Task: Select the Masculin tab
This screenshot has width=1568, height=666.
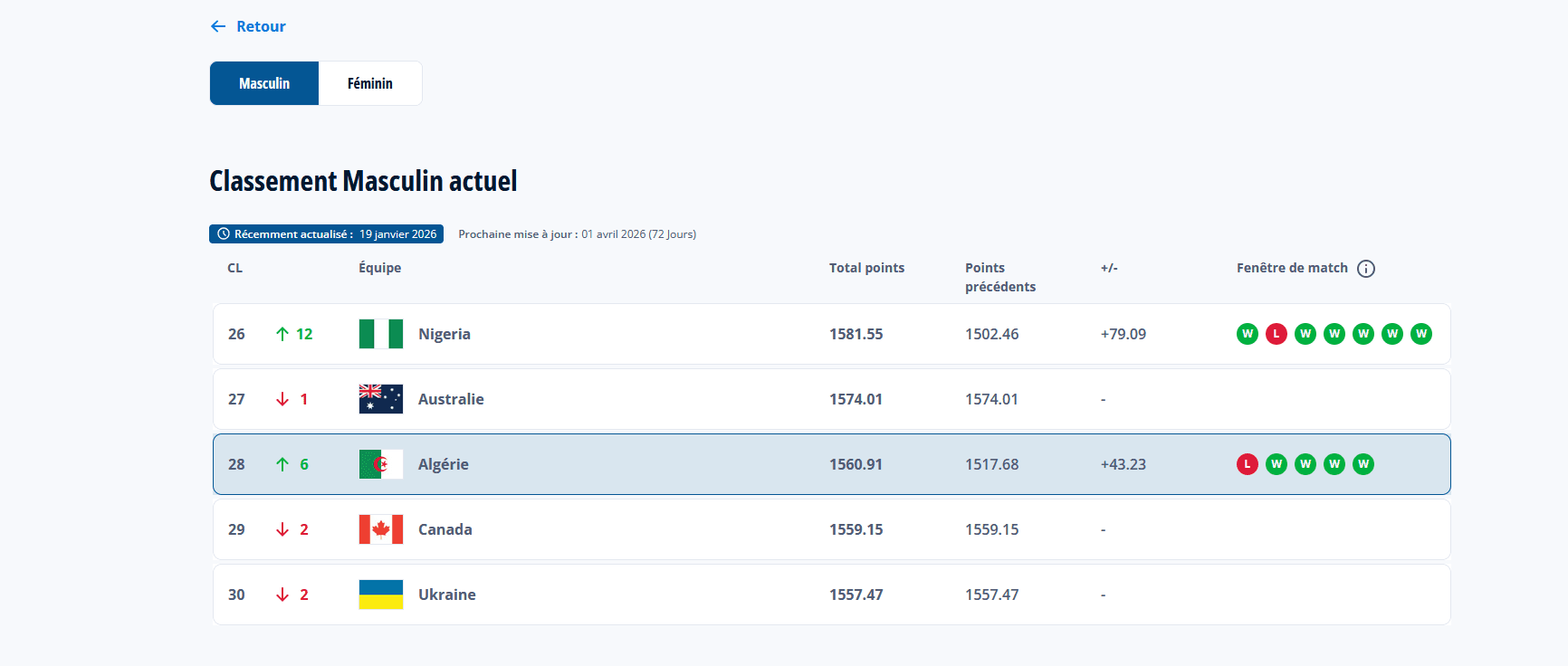Action: coord(264,83)
